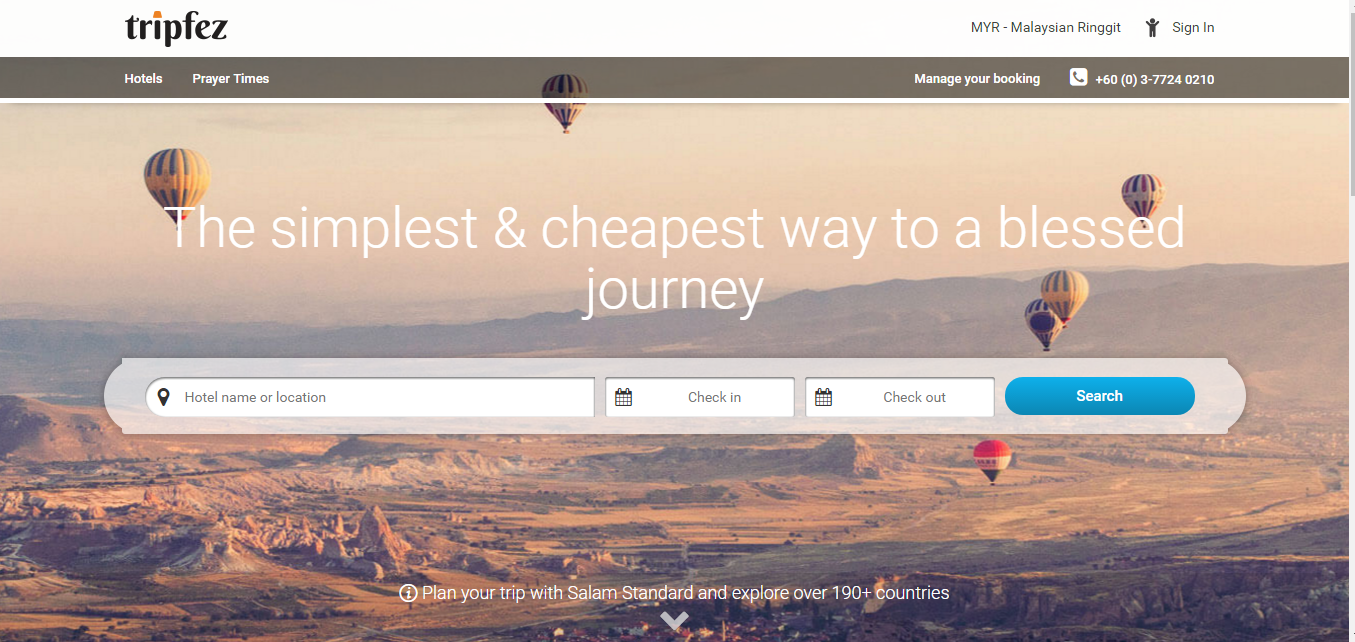Screen dimensions: 1355x642
Task: Click the red hot air balloon below Search
Action: click(992, 461)
